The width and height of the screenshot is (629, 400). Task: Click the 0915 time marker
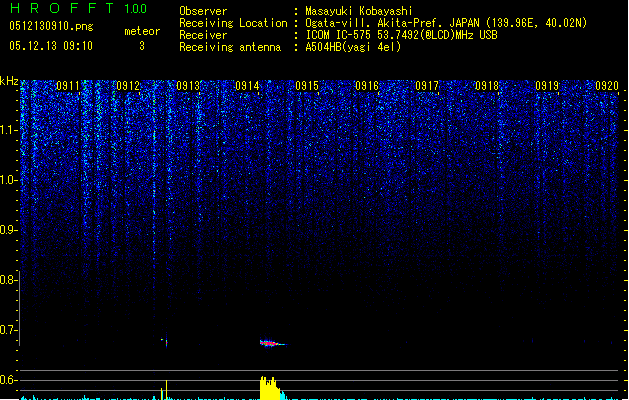(x=307, y=86)
